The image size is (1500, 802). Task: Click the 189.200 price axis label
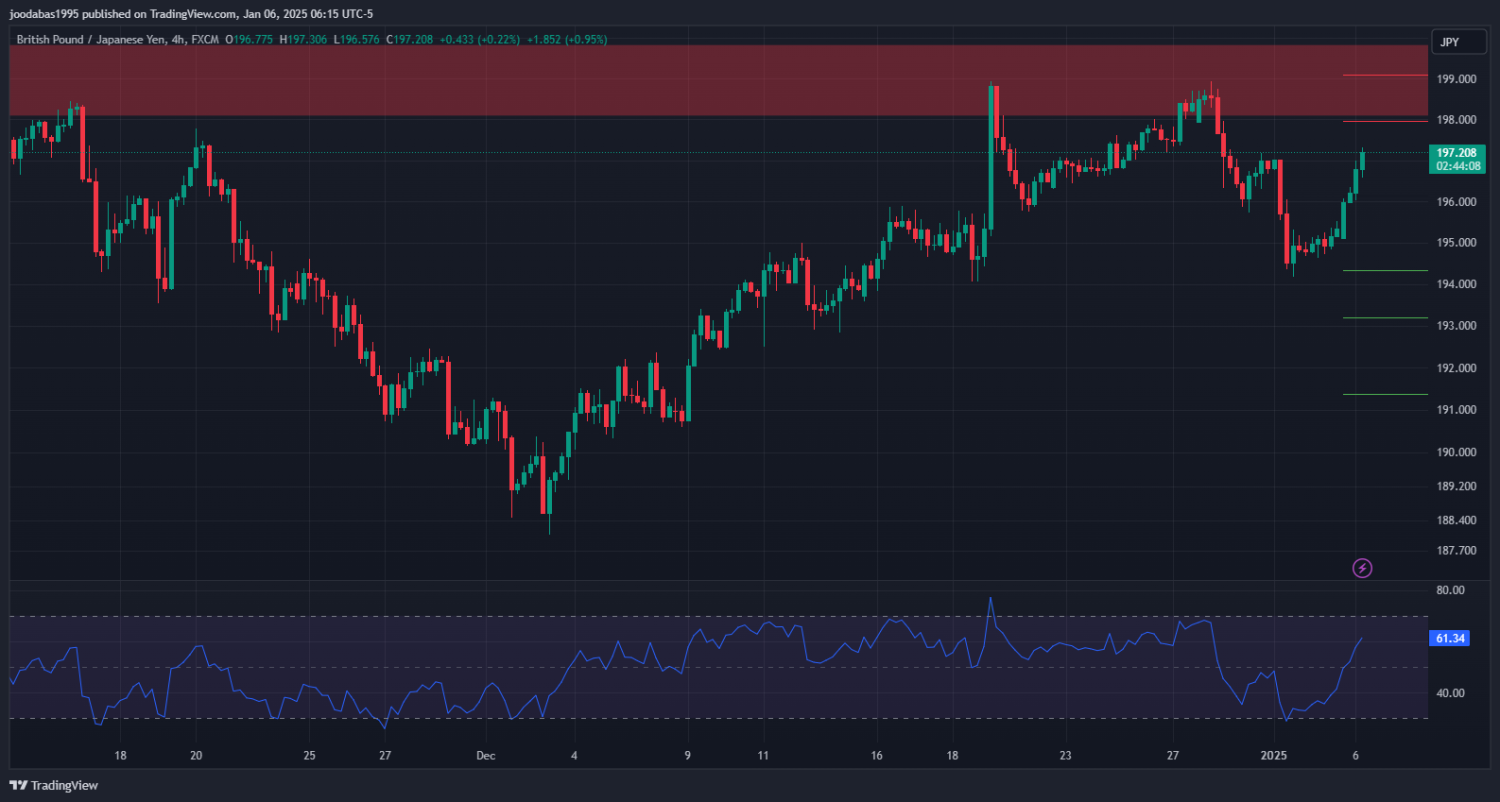coord(1457,486)
